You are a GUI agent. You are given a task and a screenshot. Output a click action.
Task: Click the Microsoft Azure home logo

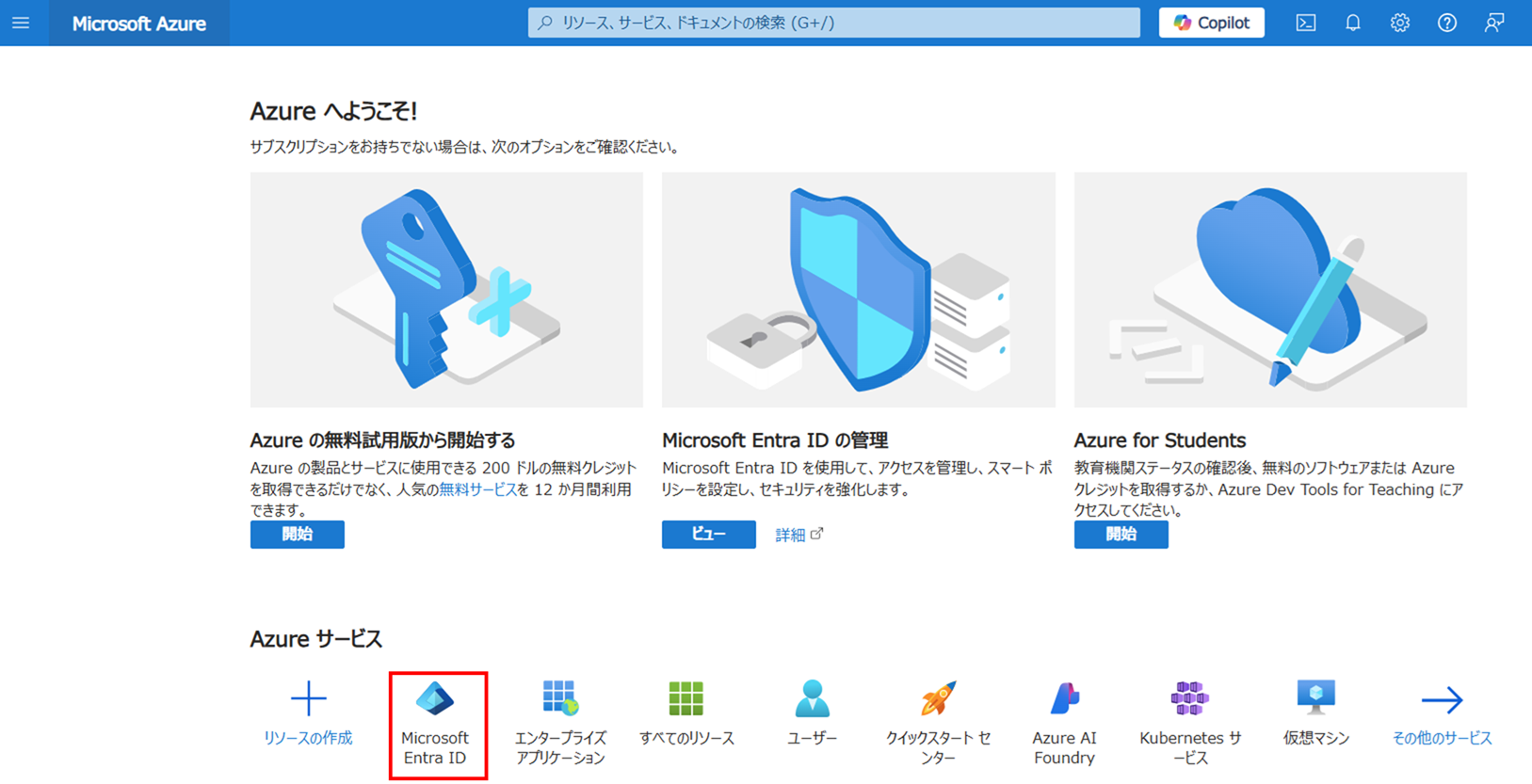(139, 24)
